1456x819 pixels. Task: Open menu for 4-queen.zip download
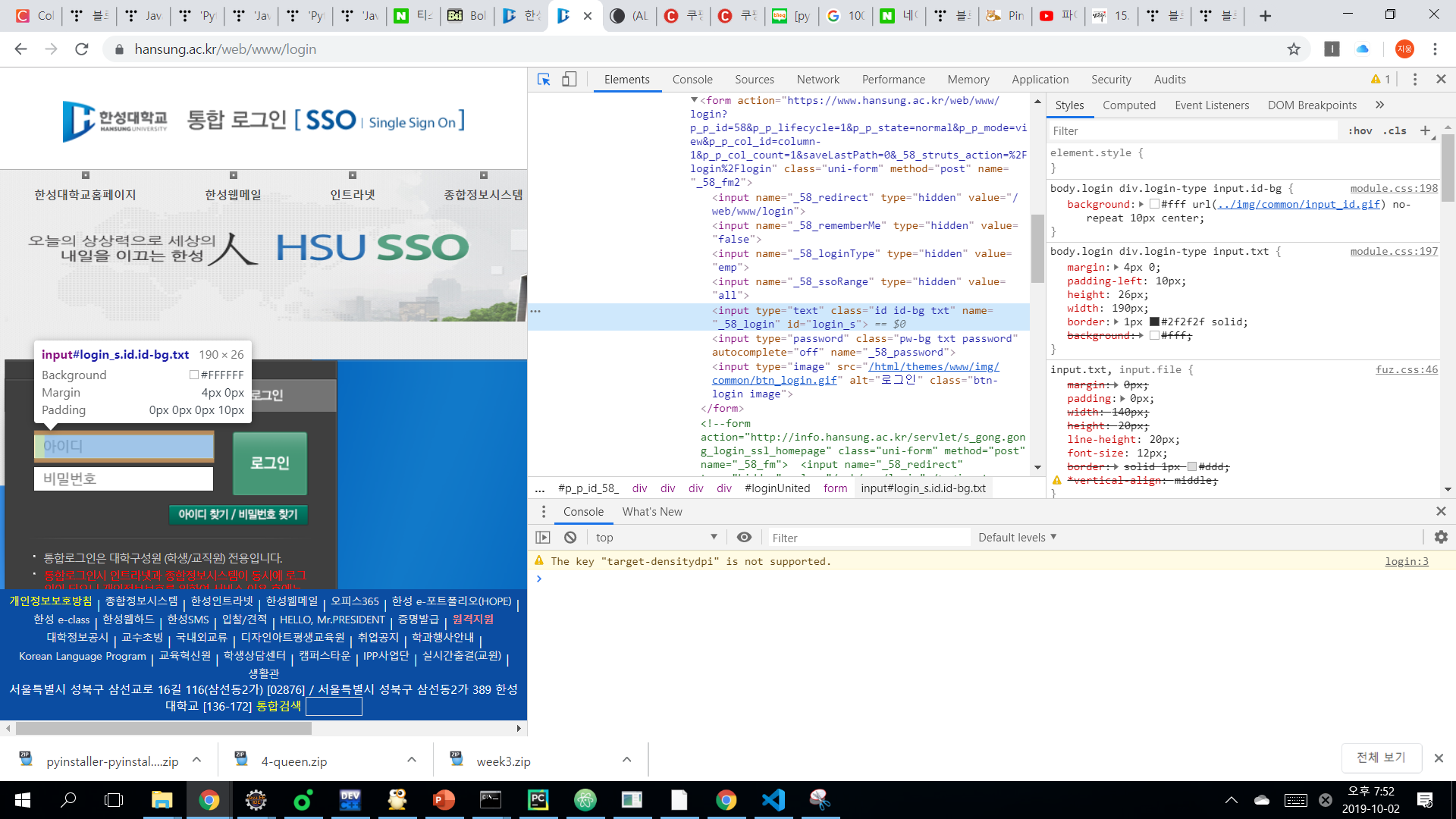coord(411,760)
